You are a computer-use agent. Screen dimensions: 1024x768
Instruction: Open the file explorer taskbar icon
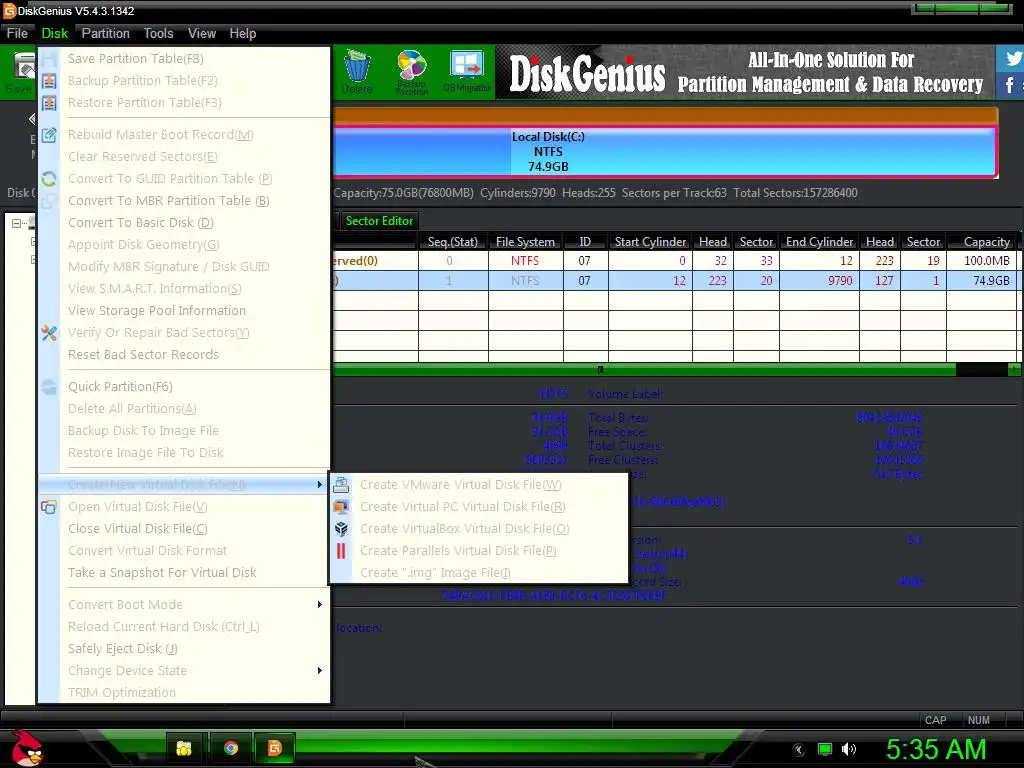tap(184, 748)
